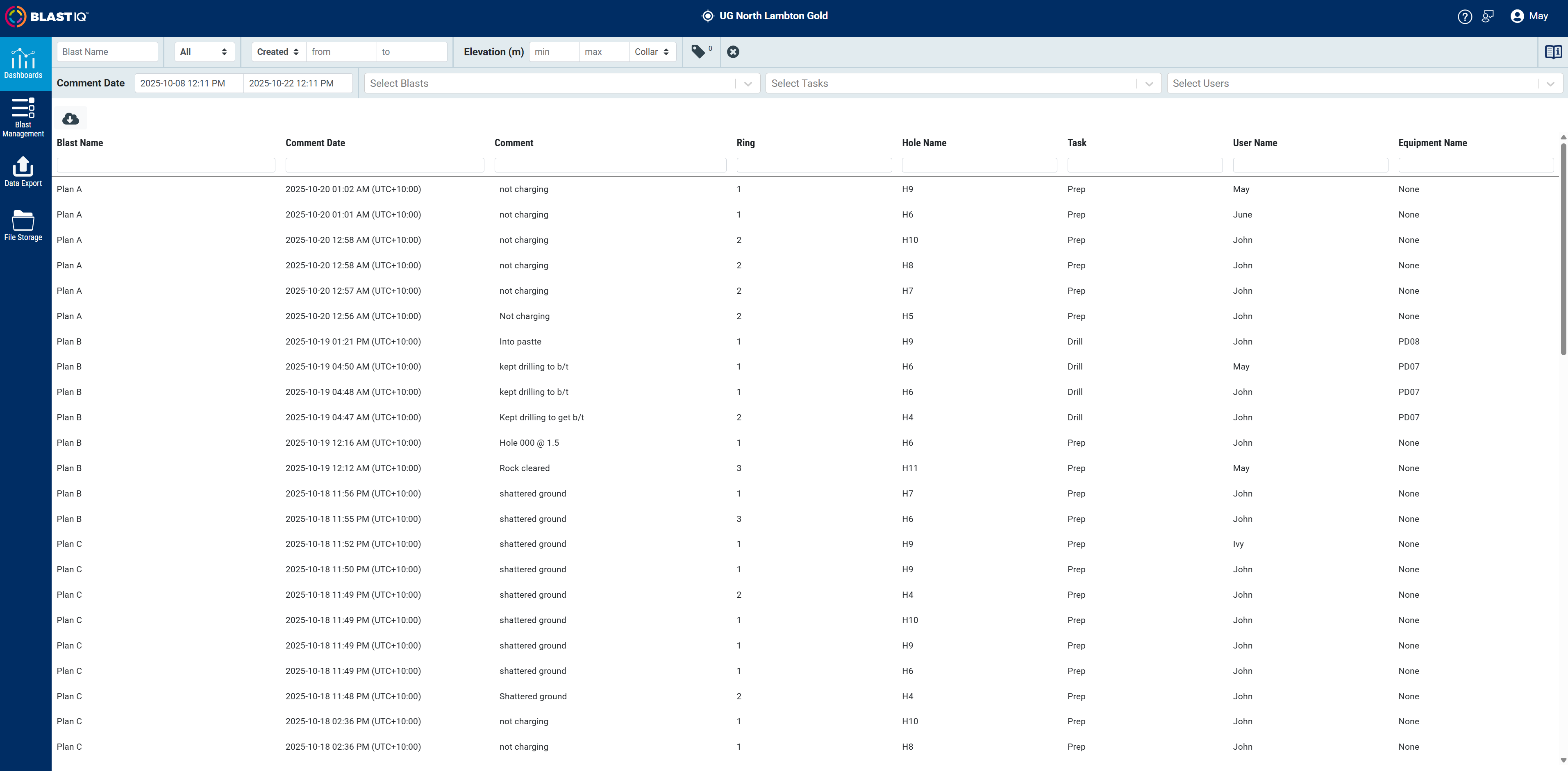Download comments with the cloud download icon
Viewport: 1568px width, 771px height.
point(70,118)
